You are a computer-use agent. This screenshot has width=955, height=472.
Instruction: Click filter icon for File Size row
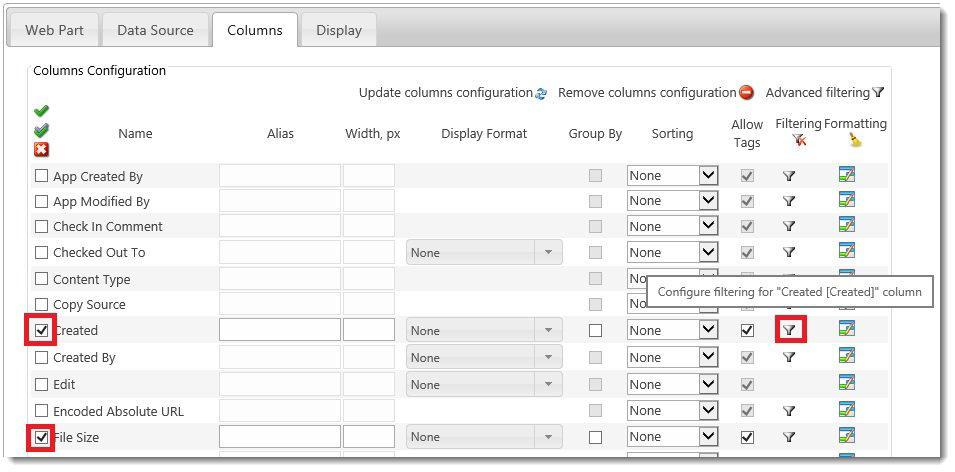[789, 437]
